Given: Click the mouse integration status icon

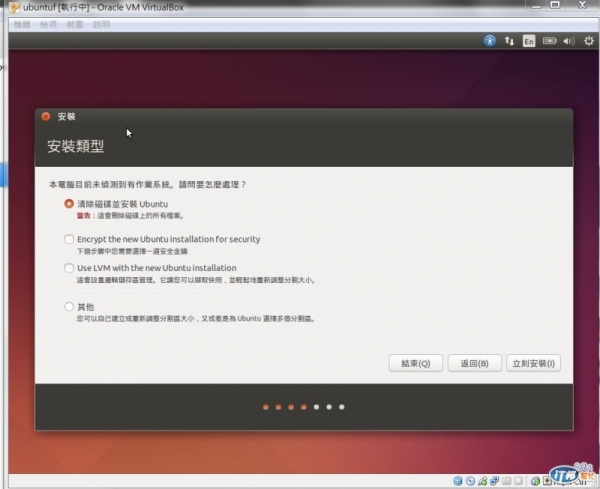Looking at the screenshot, I should tap(535, 481).
